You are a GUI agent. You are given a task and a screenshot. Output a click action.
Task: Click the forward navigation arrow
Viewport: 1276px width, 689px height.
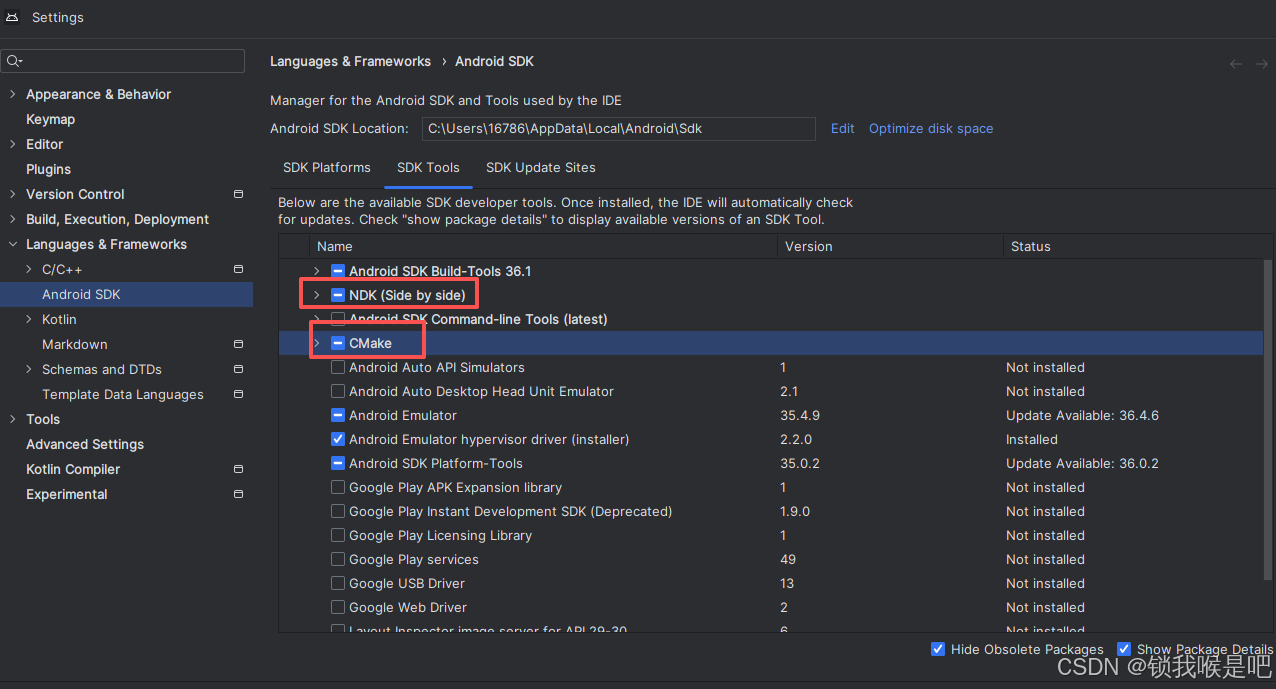(1261, 63)
